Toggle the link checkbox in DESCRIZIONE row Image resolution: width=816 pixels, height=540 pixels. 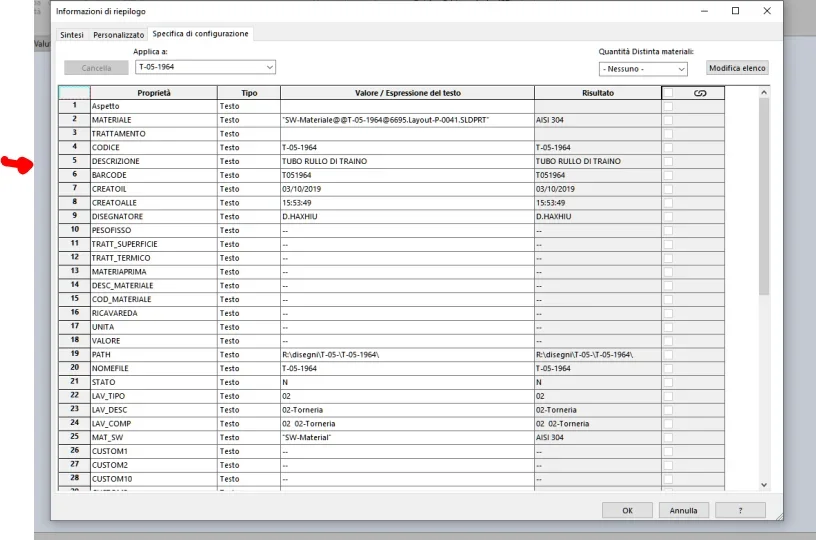(668, 161)
